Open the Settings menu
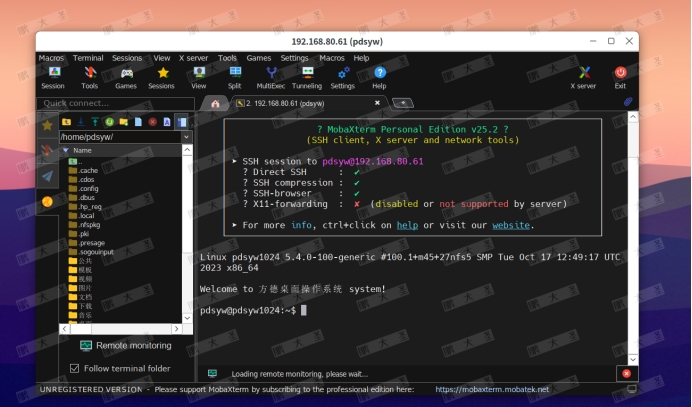Screen dimensions: 692x407 [294, 58]
